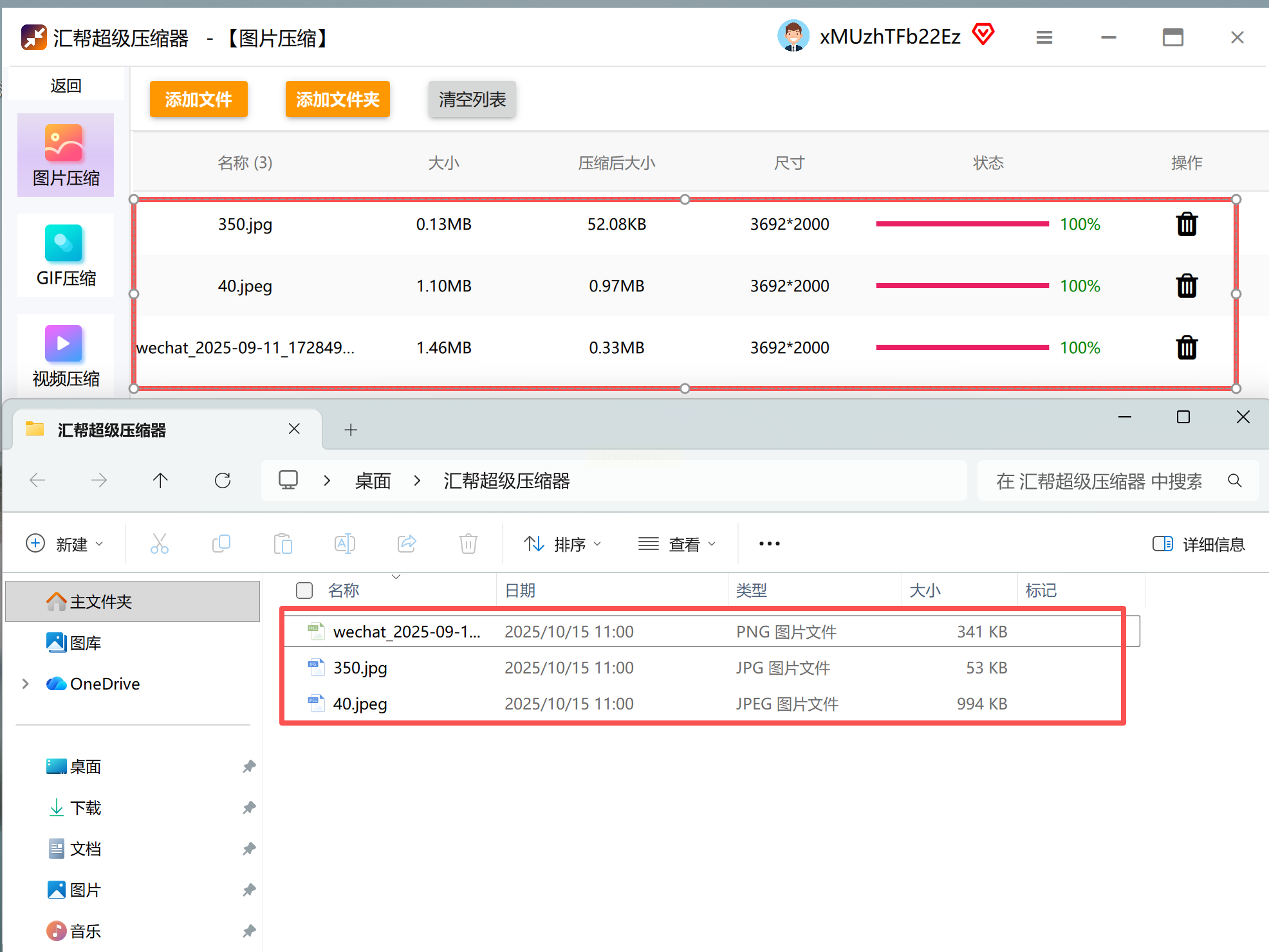Image resolution: width=1269 pixels, height=952 pixels.
Task: Add a new Explorer tab
Action: pyautogui.click(x=351, y=430)
